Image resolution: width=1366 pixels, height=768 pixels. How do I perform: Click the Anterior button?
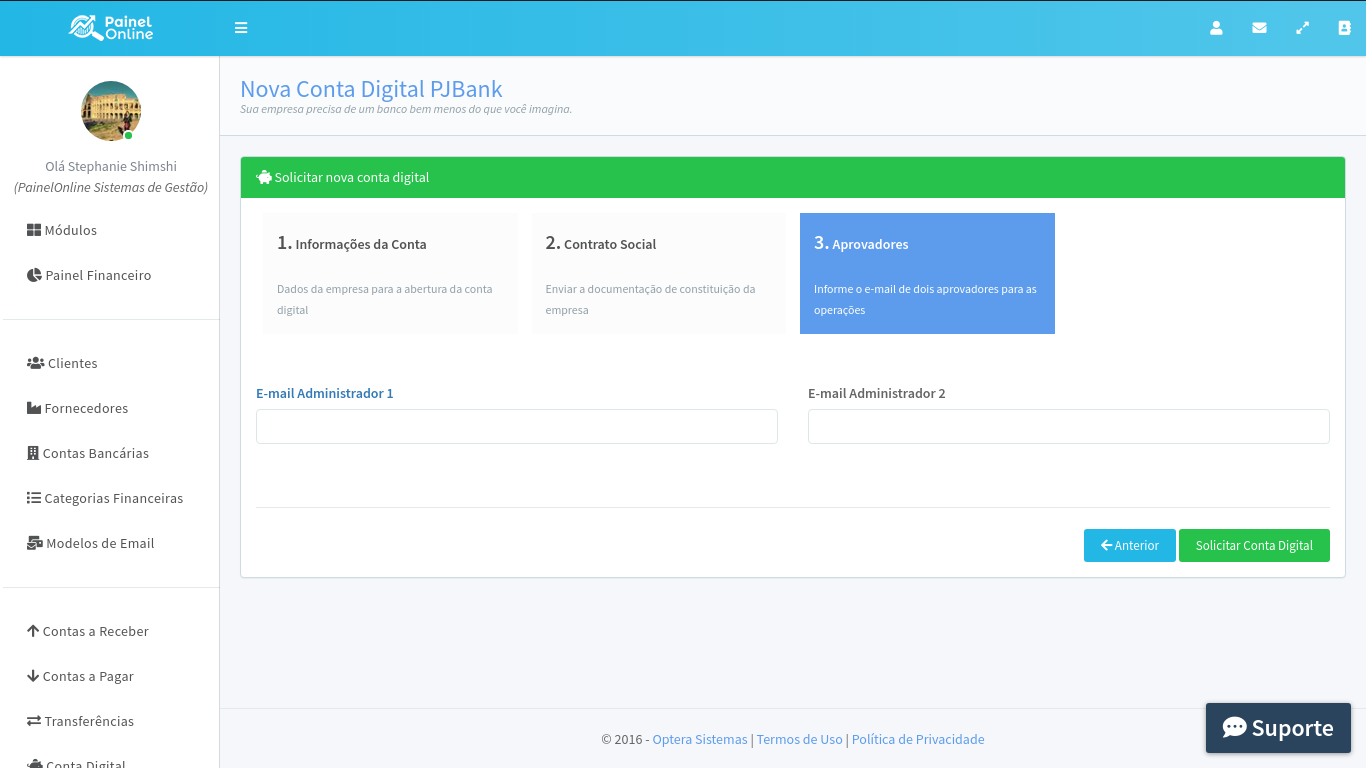(1130, 545)
